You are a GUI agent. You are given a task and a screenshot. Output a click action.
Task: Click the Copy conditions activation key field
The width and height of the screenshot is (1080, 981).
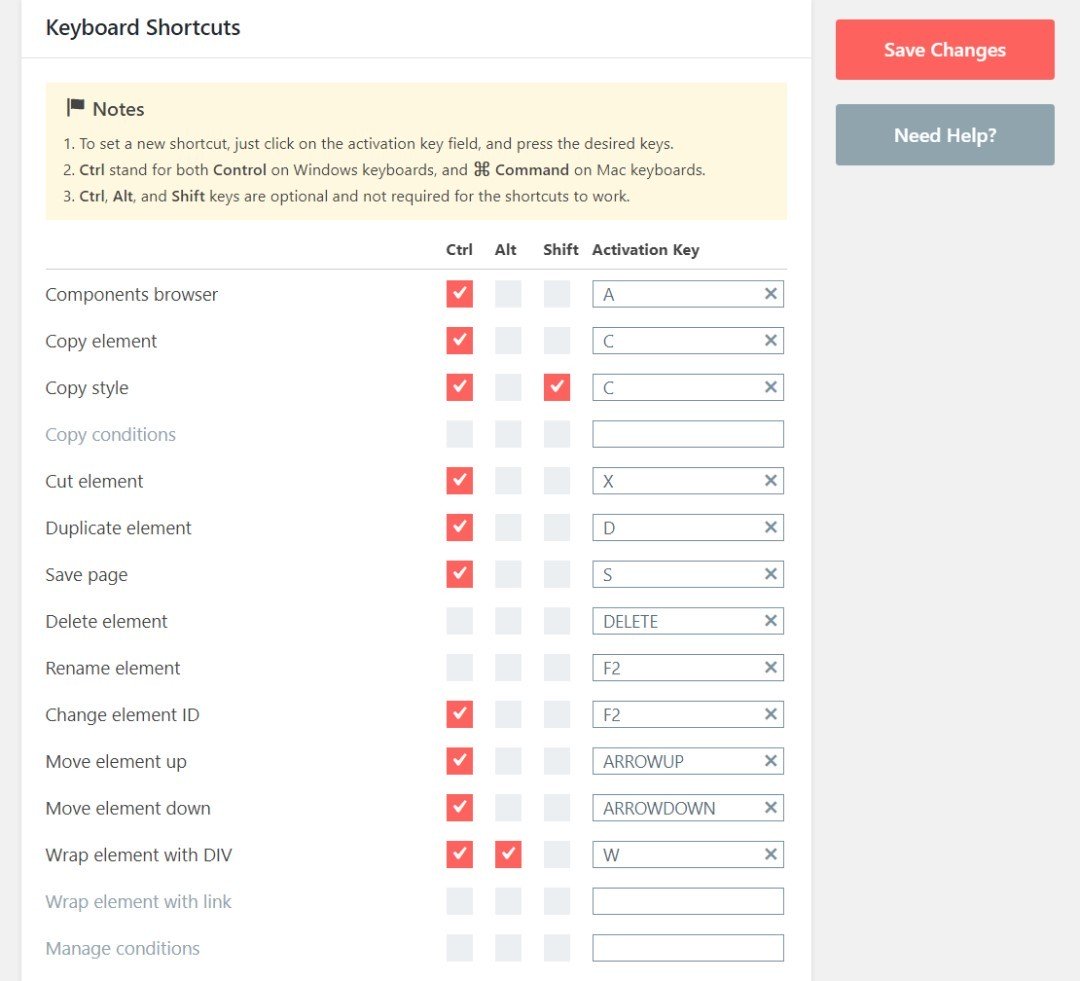tap(687, 434)
